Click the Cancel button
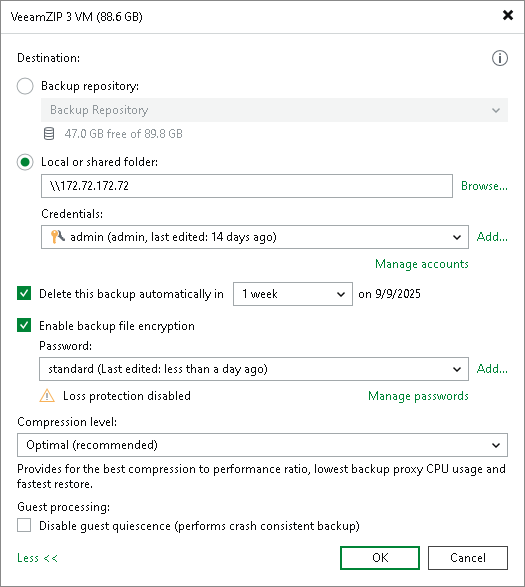The height and width of the screenshot is (587, 525). coord(468,558)
